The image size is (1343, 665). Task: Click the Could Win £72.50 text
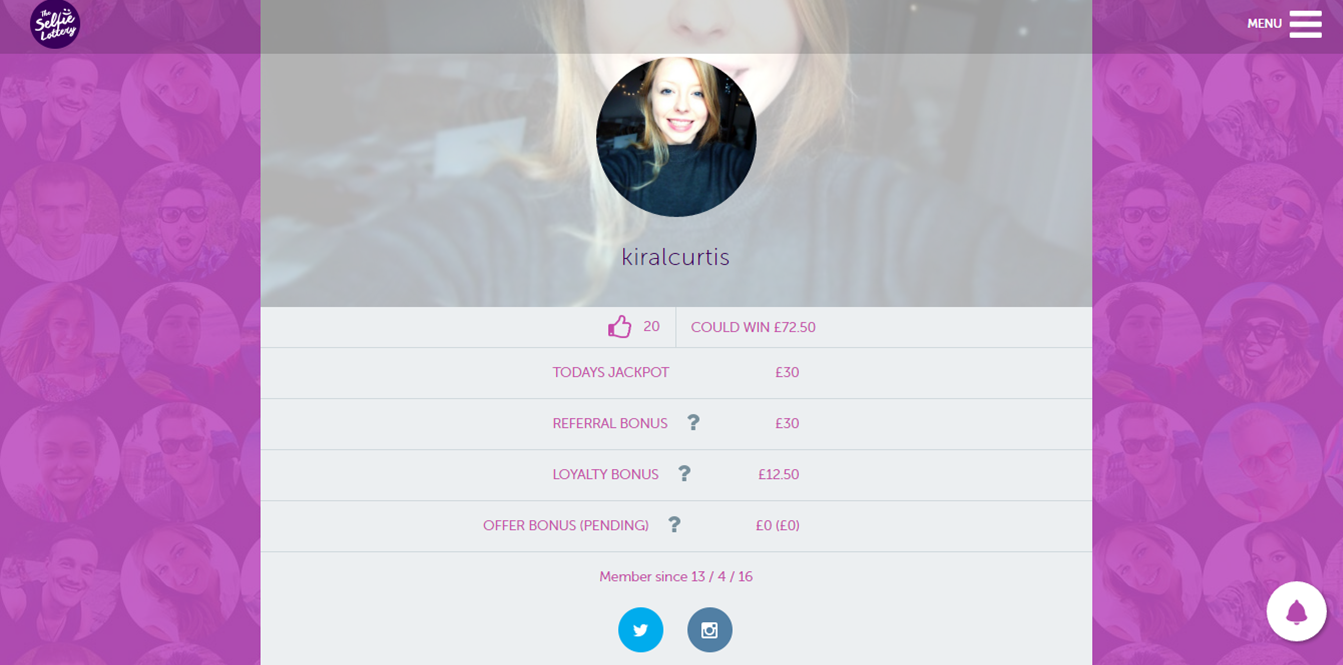point(753,328)
